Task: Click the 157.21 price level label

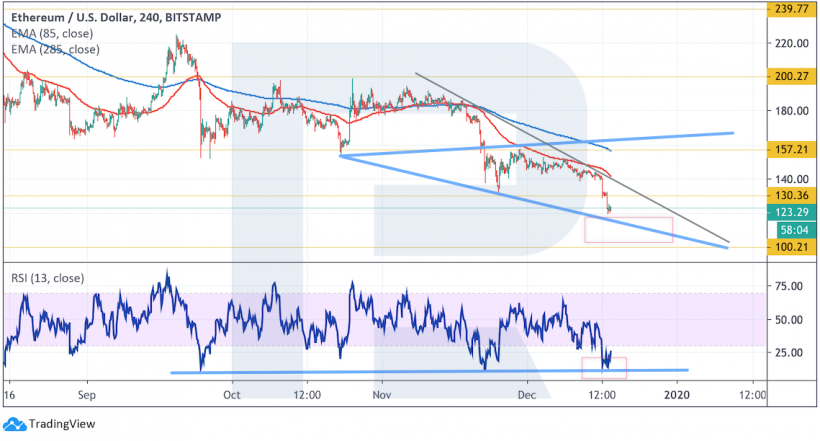Action: click(786, 152)
